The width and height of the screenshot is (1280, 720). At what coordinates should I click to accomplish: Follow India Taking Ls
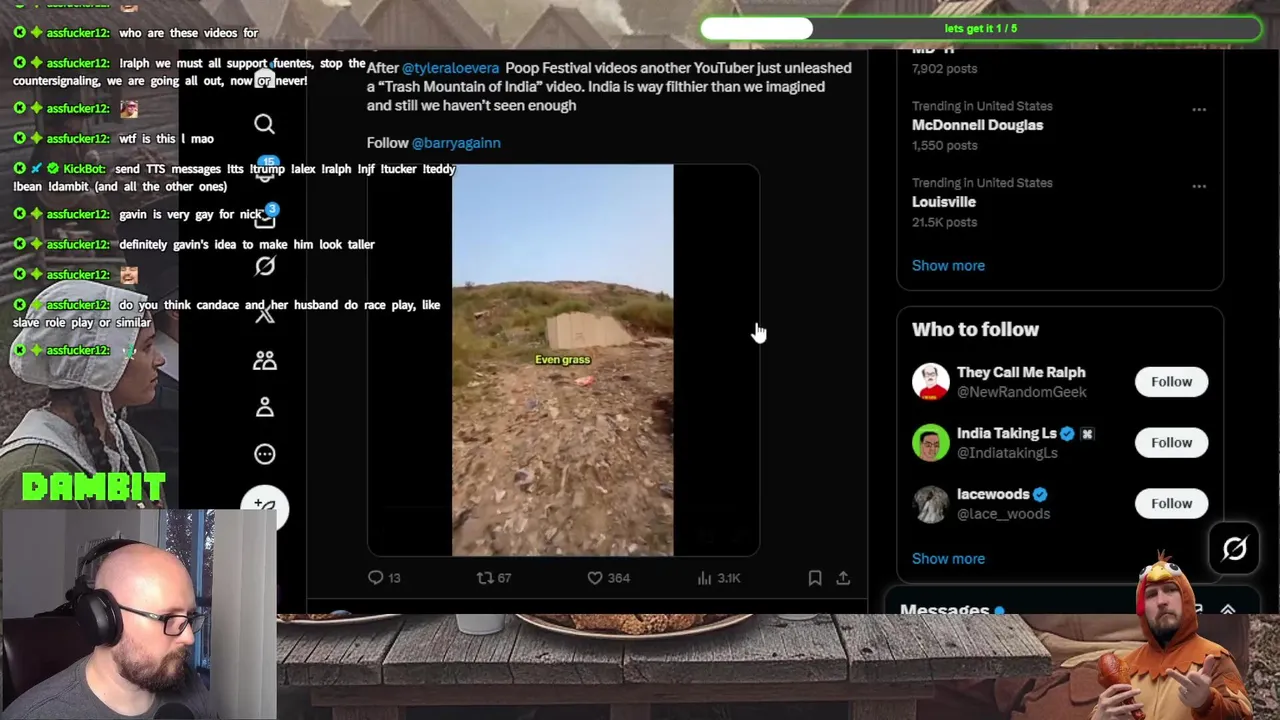coord(1171,442)
